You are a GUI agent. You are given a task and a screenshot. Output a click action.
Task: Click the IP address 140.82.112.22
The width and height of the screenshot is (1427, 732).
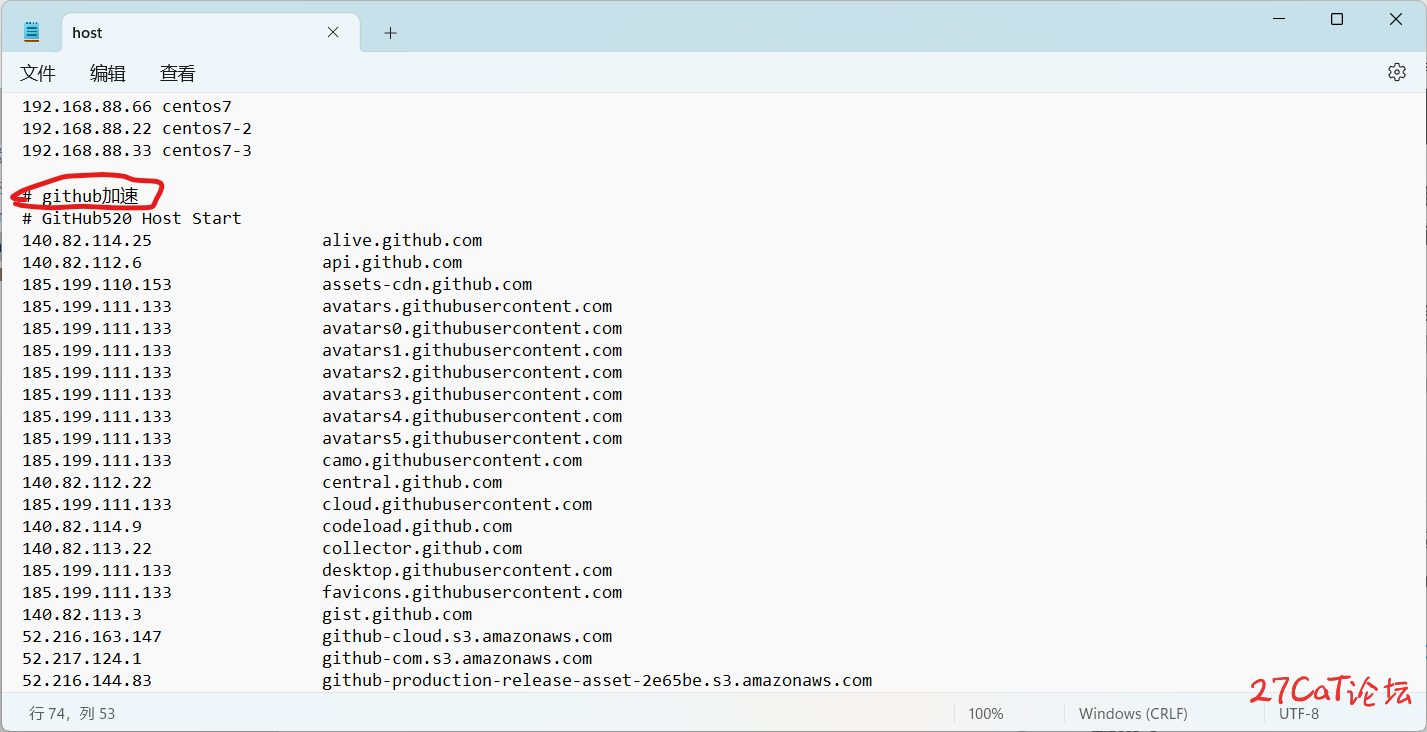click(x=87, y=482)
